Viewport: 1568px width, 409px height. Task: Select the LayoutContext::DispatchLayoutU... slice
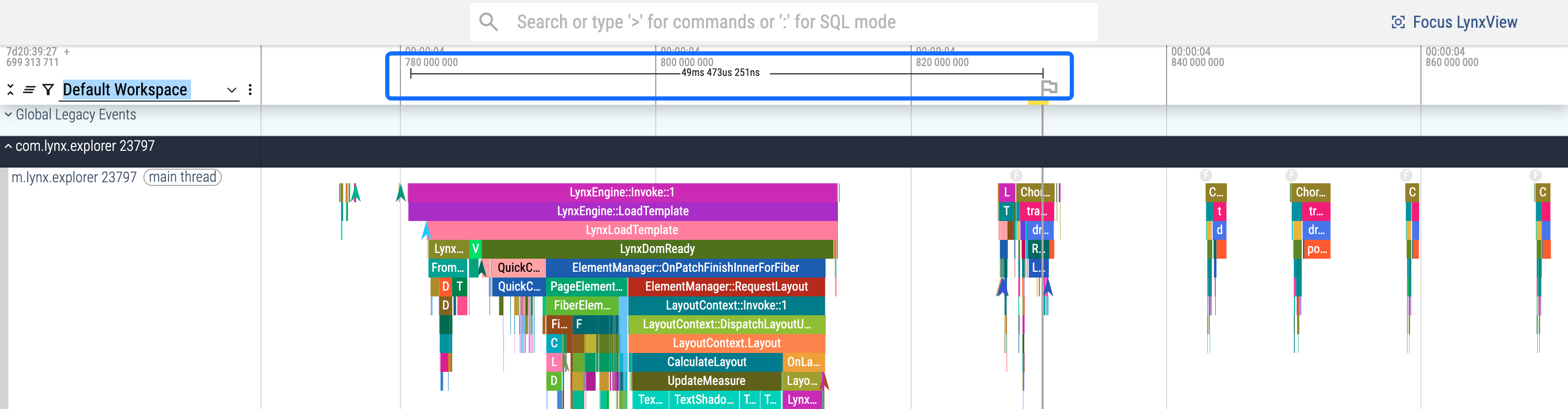(x=726, y=324)
